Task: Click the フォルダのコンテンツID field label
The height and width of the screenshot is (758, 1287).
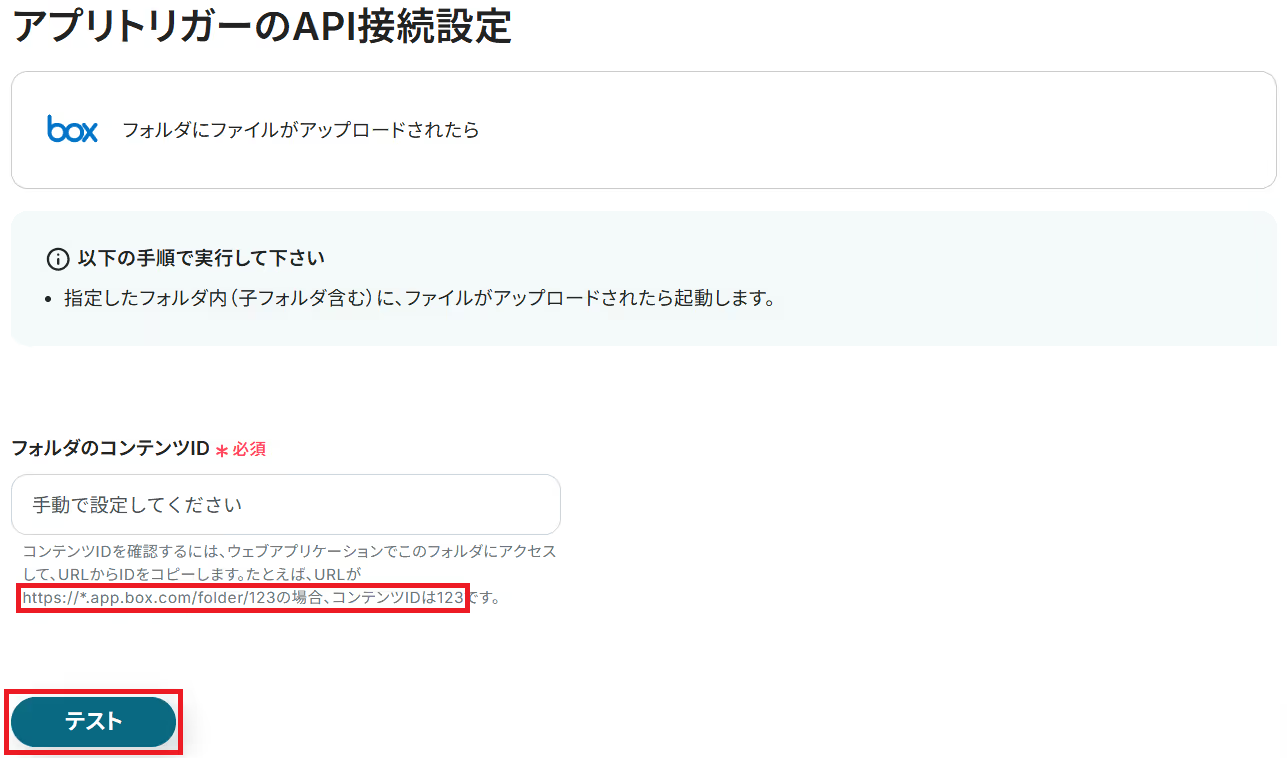Action: coord(110,449)
